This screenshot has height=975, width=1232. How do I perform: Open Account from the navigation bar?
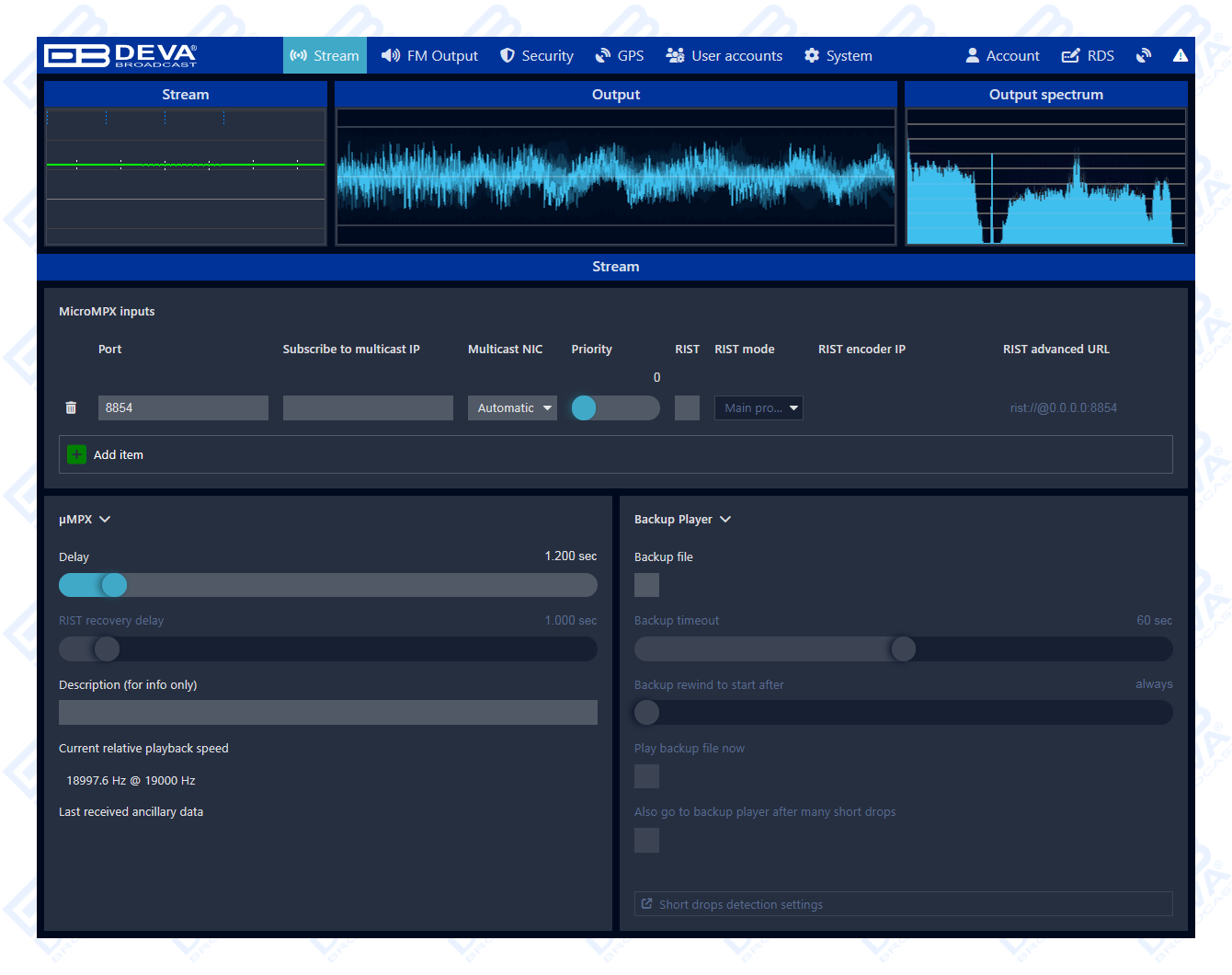pos(1002,56)
